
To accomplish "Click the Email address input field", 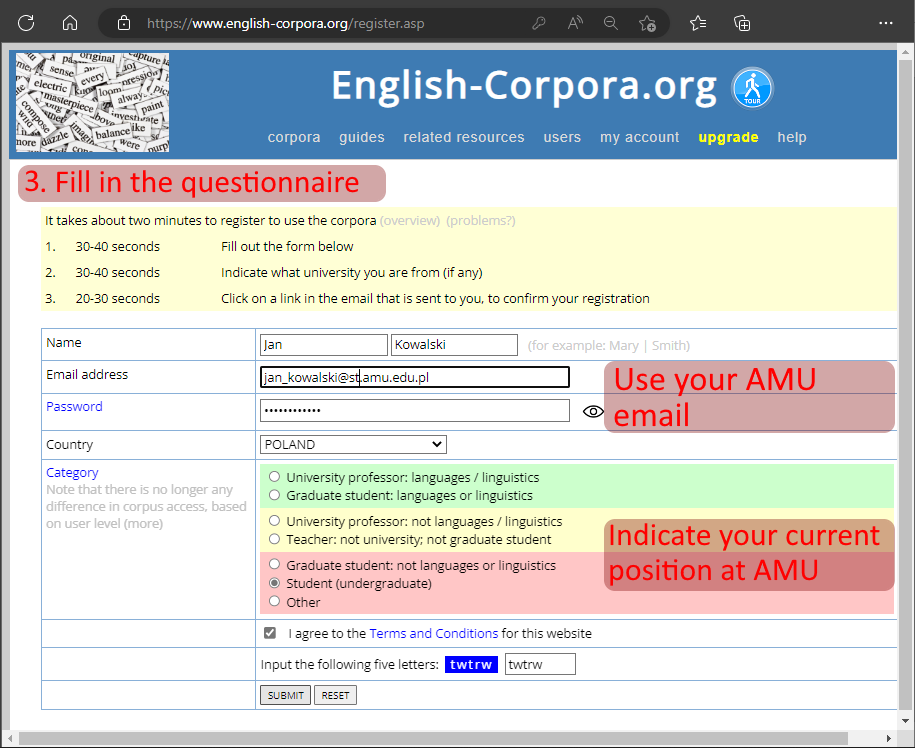I will pyautogui.click(x=414, y=377).
